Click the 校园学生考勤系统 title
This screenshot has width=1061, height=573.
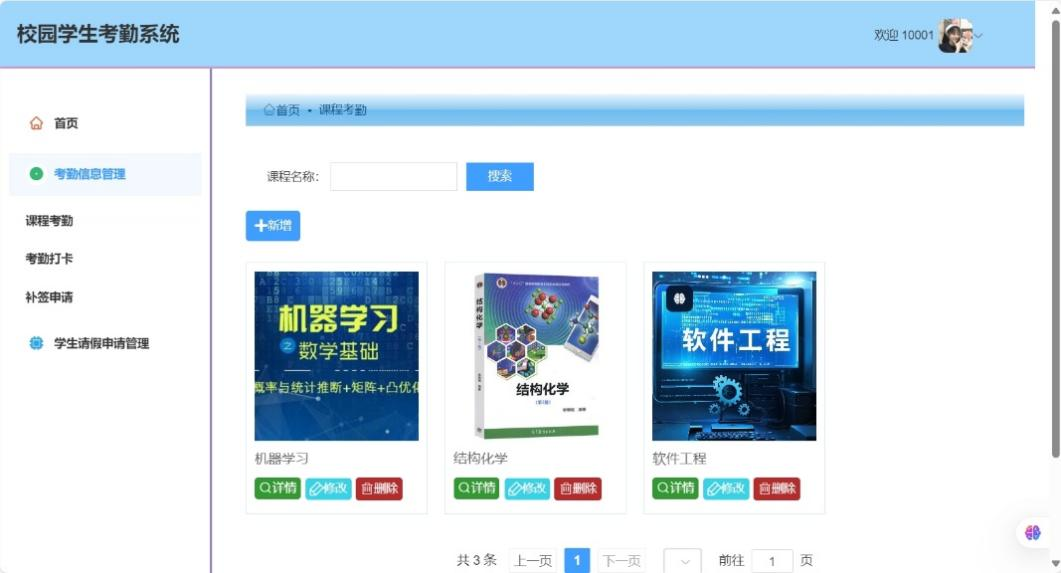pos(98,34)
